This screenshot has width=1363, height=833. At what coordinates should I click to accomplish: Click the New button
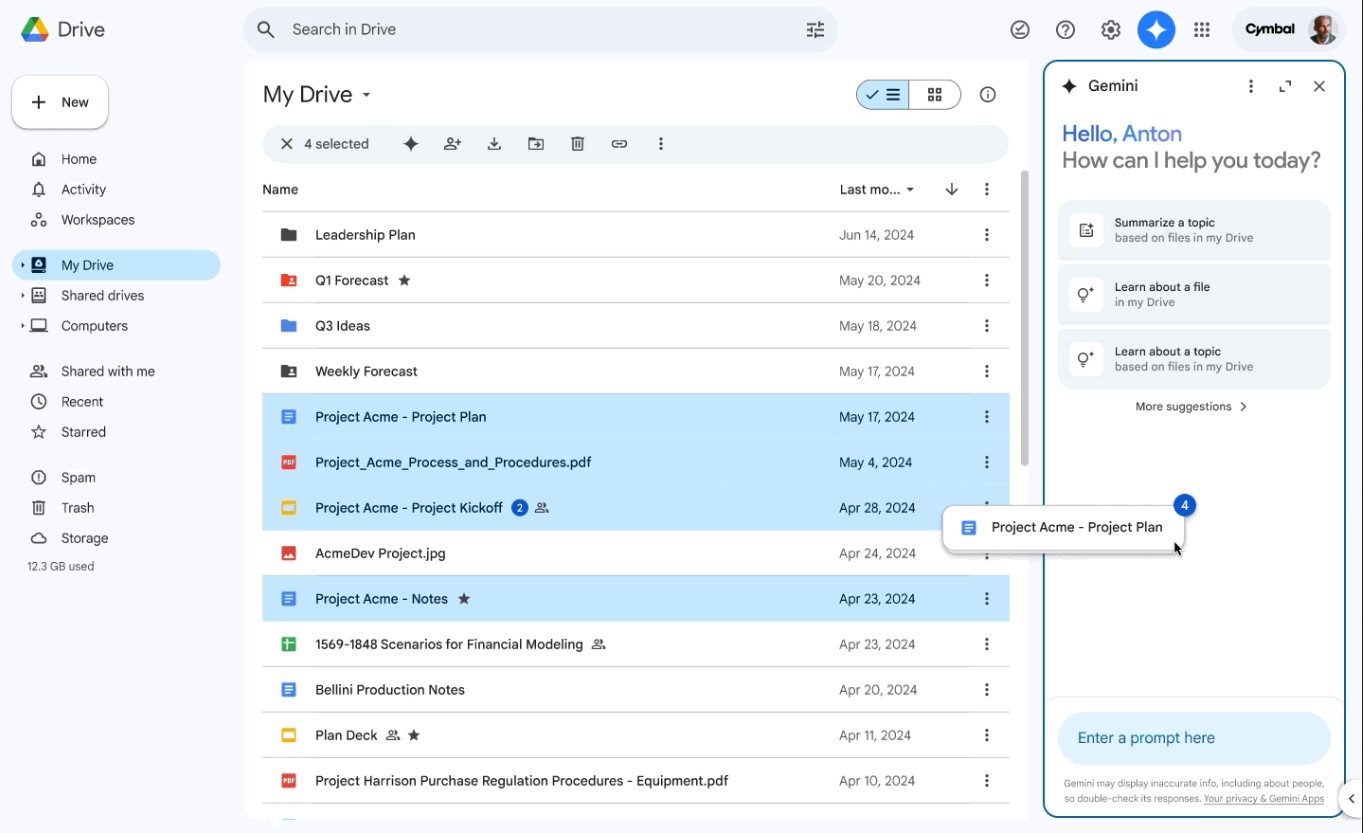[x=60, y=102]
